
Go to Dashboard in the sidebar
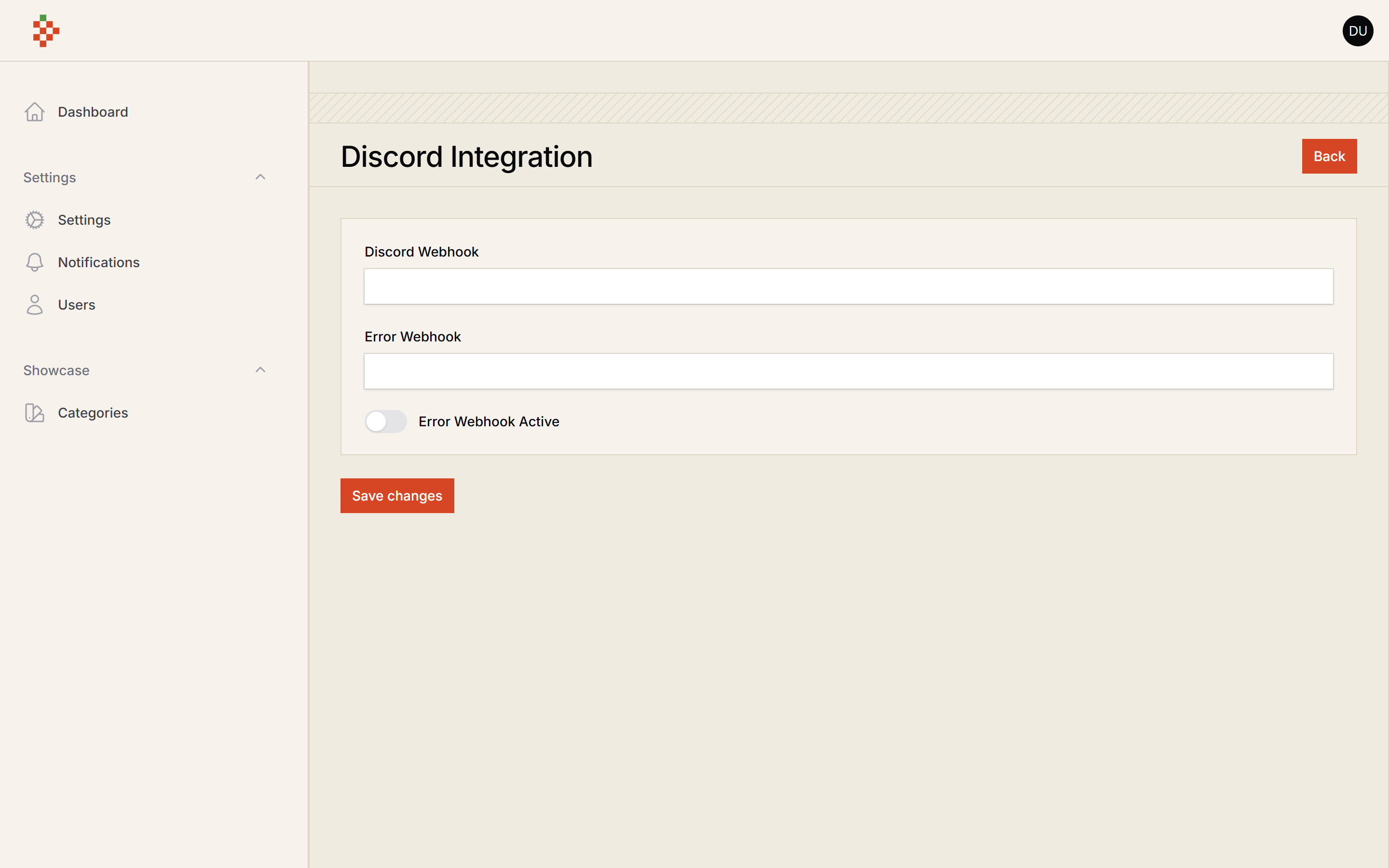pos(93,112)
